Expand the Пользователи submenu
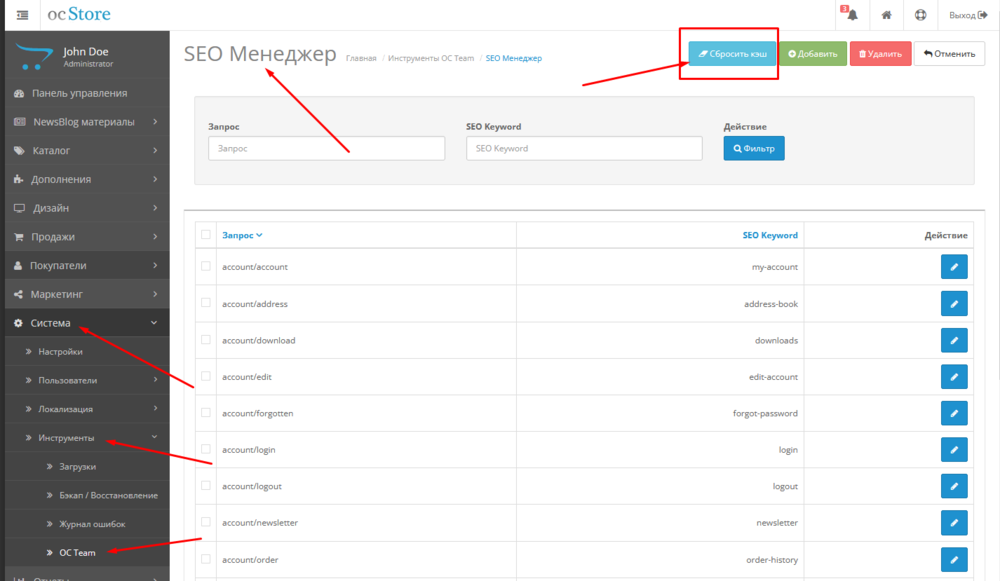This screenshot has height=581, width=1000. pos(90,380)
